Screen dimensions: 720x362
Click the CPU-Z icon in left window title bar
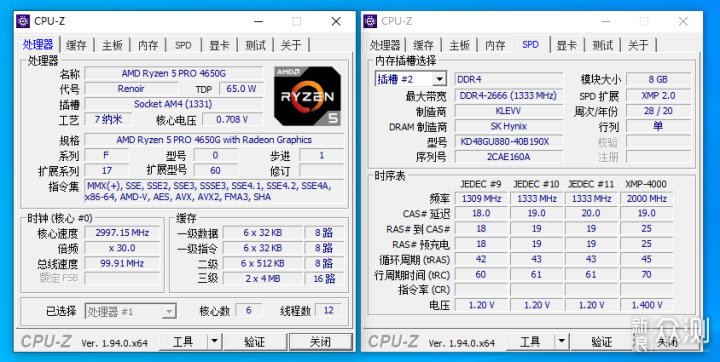point(23,21)
